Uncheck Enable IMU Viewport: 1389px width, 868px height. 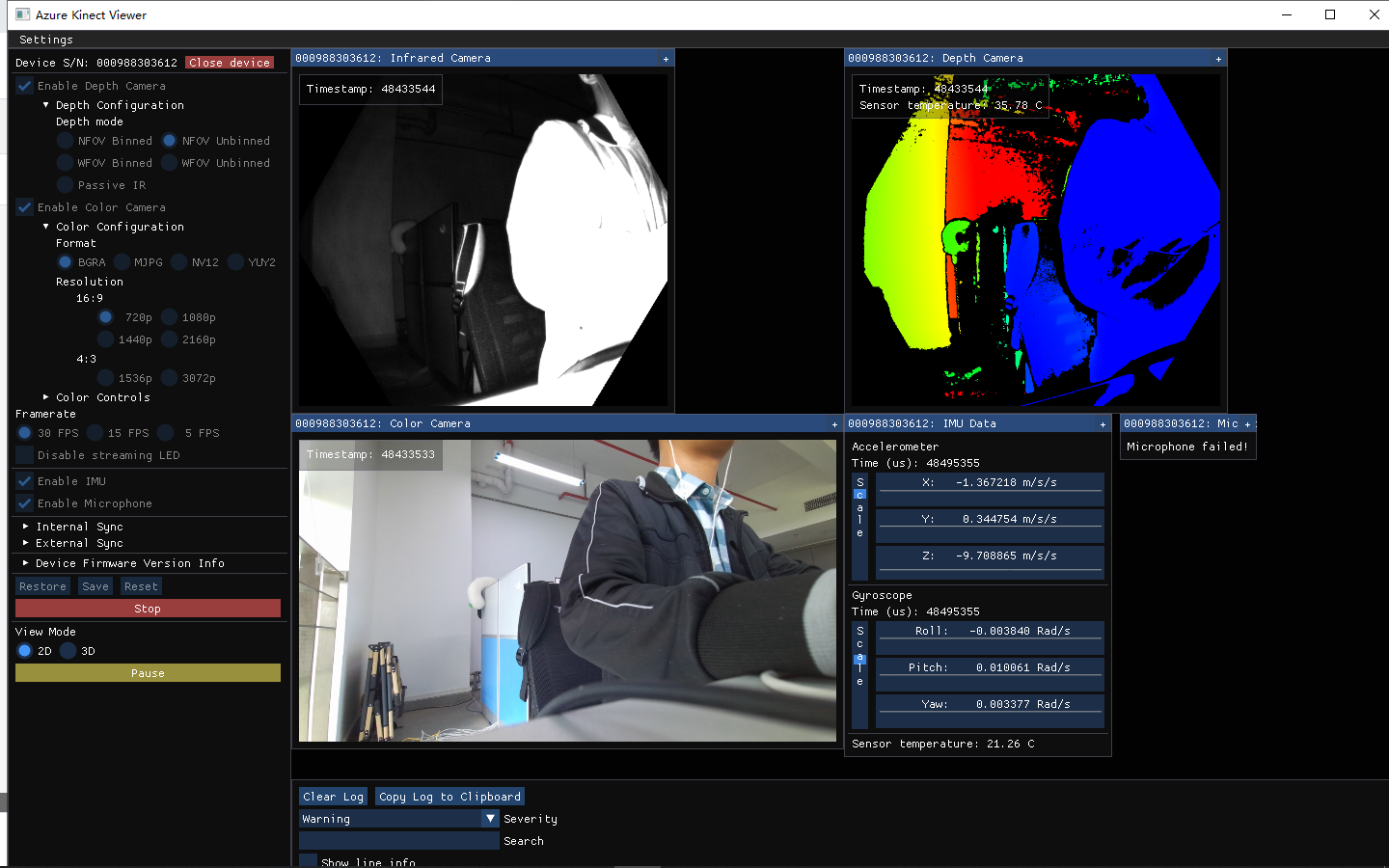(x=24, y=481)
